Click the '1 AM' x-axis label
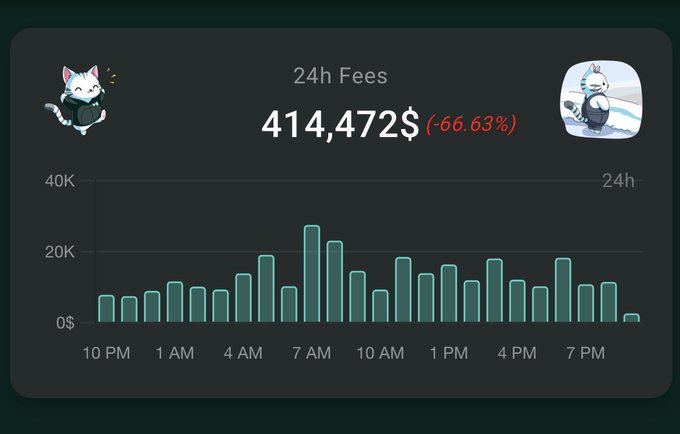 click(x=175, y=353)
